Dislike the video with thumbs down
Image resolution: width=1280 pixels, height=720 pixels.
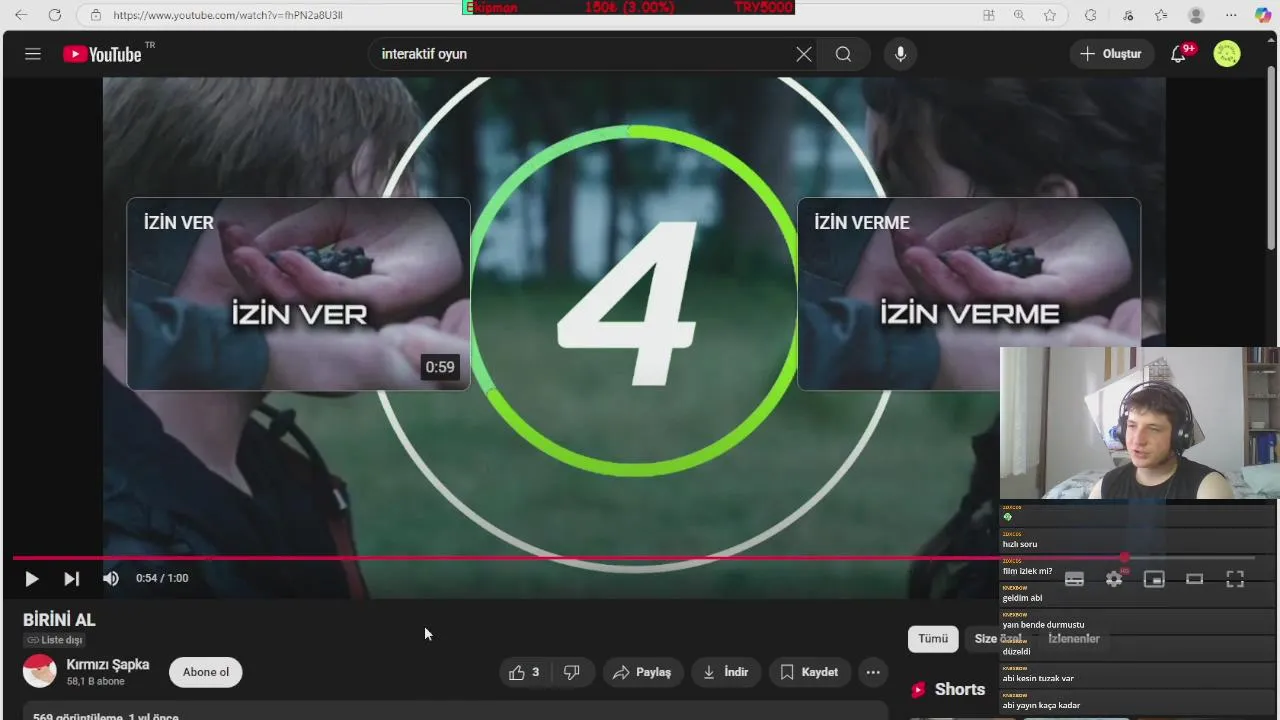coord(572,672)
